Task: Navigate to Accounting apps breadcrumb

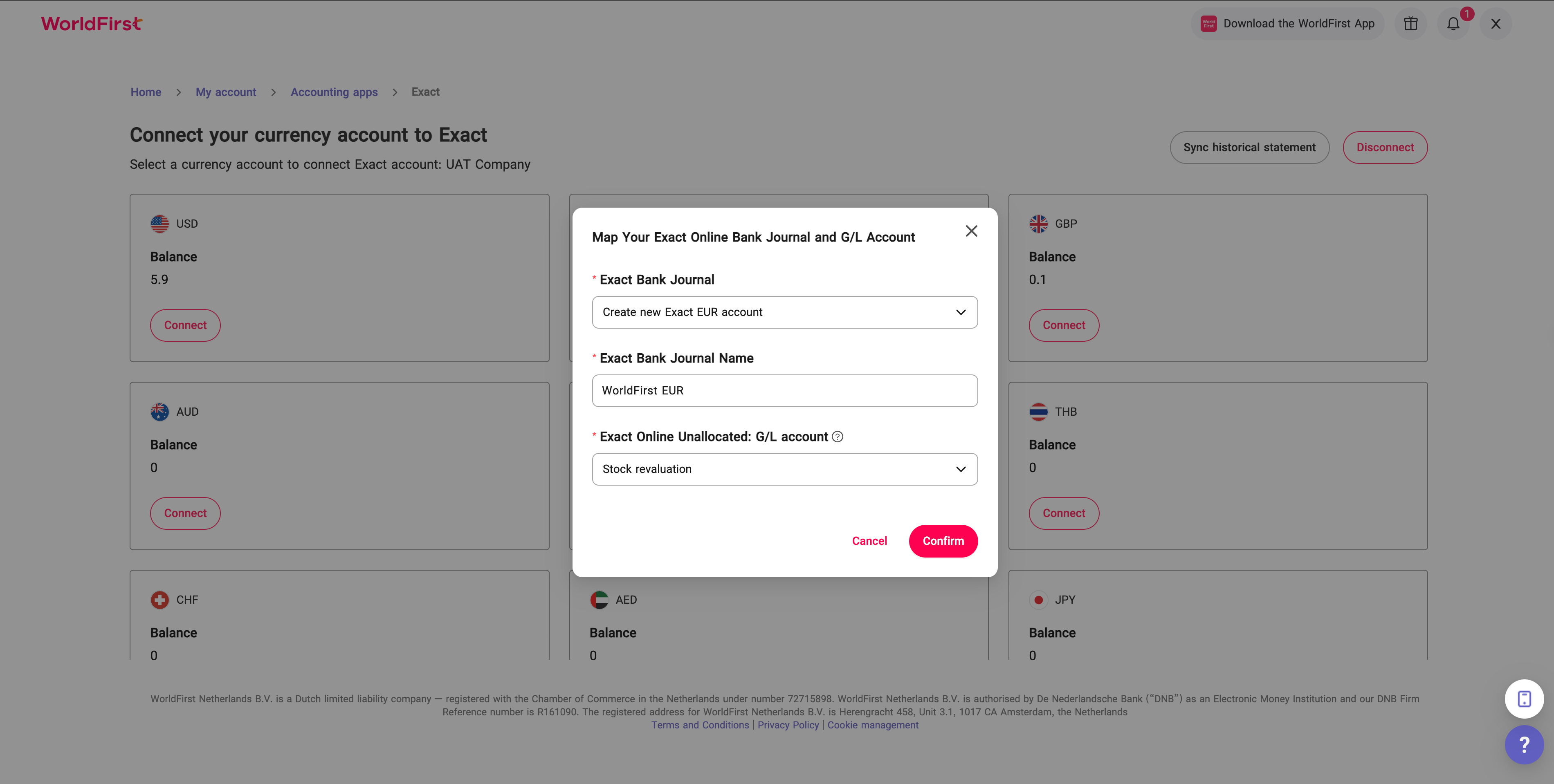Action: point(334,92)
